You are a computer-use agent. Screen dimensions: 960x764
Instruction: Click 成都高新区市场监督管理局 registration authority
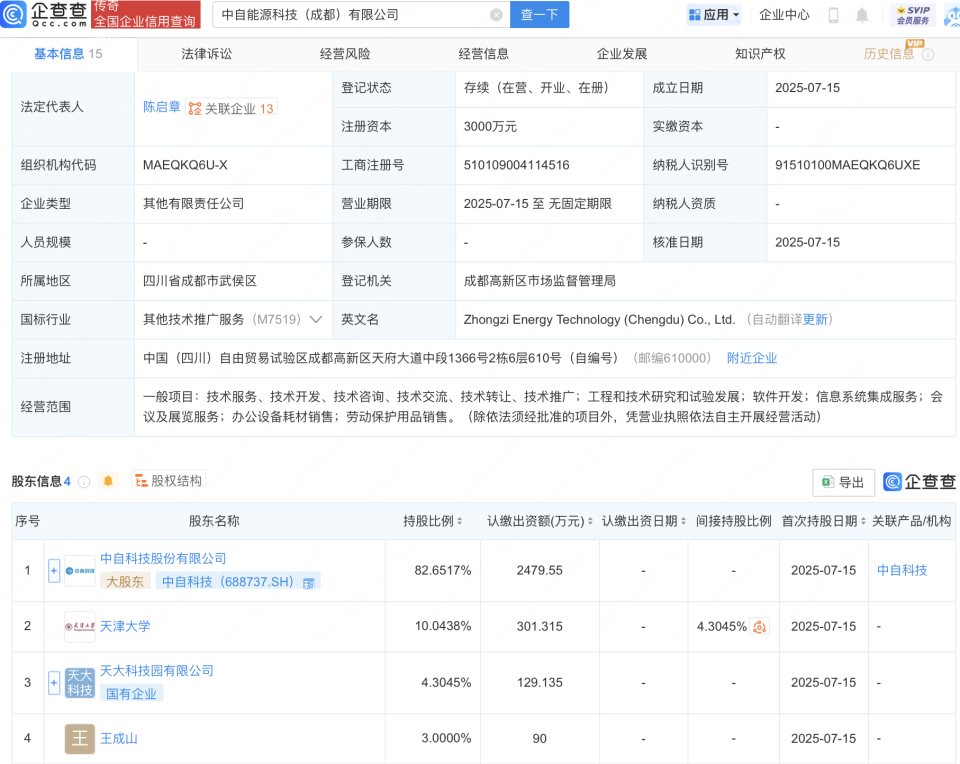(539, 281)
